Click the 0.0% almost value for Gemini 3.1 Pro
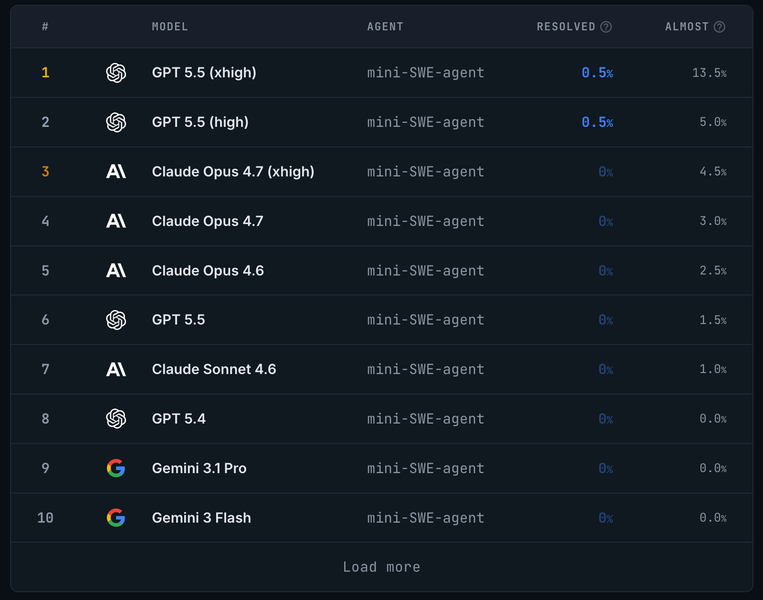 tap(713, 468)
